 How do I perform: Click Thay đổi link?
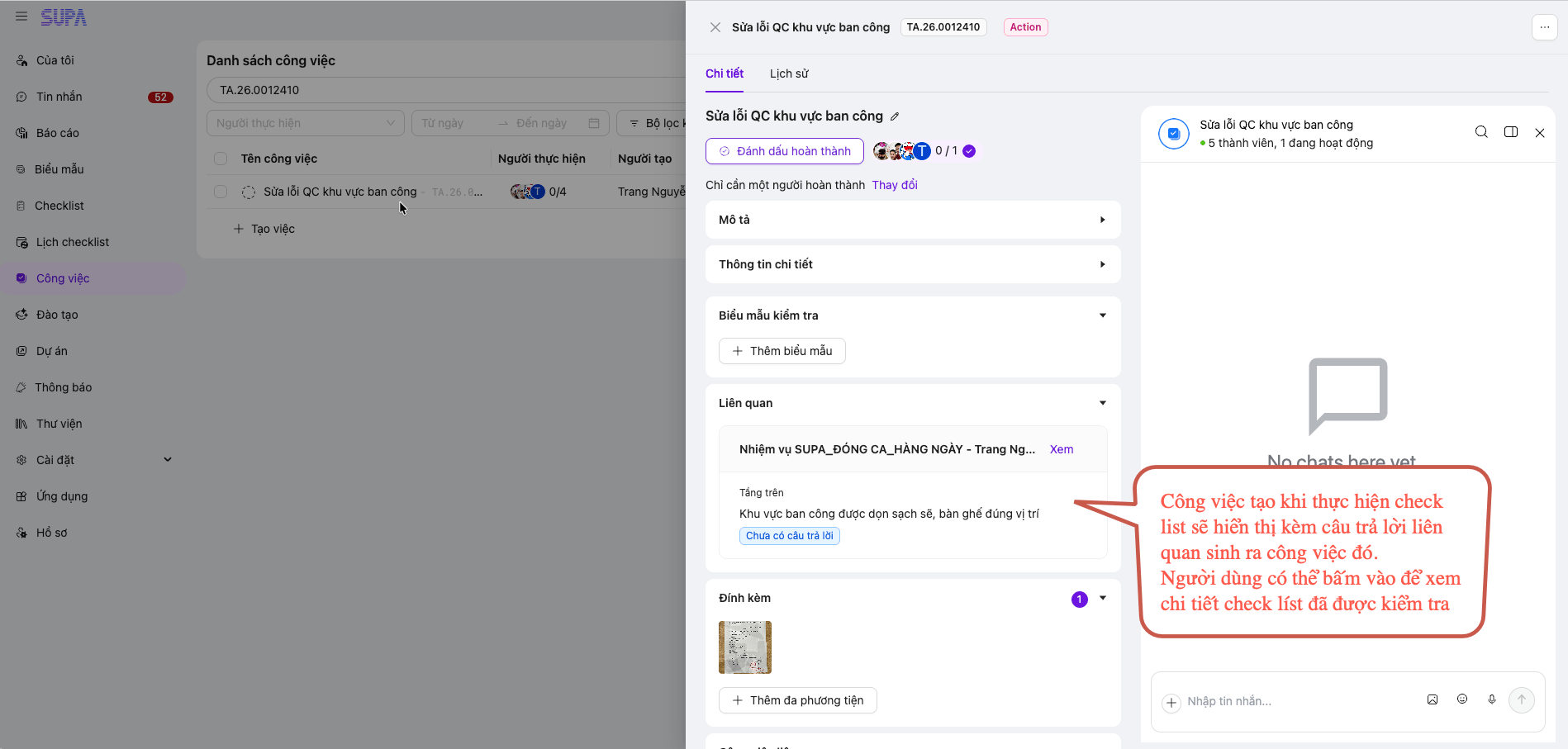[895, 185]
